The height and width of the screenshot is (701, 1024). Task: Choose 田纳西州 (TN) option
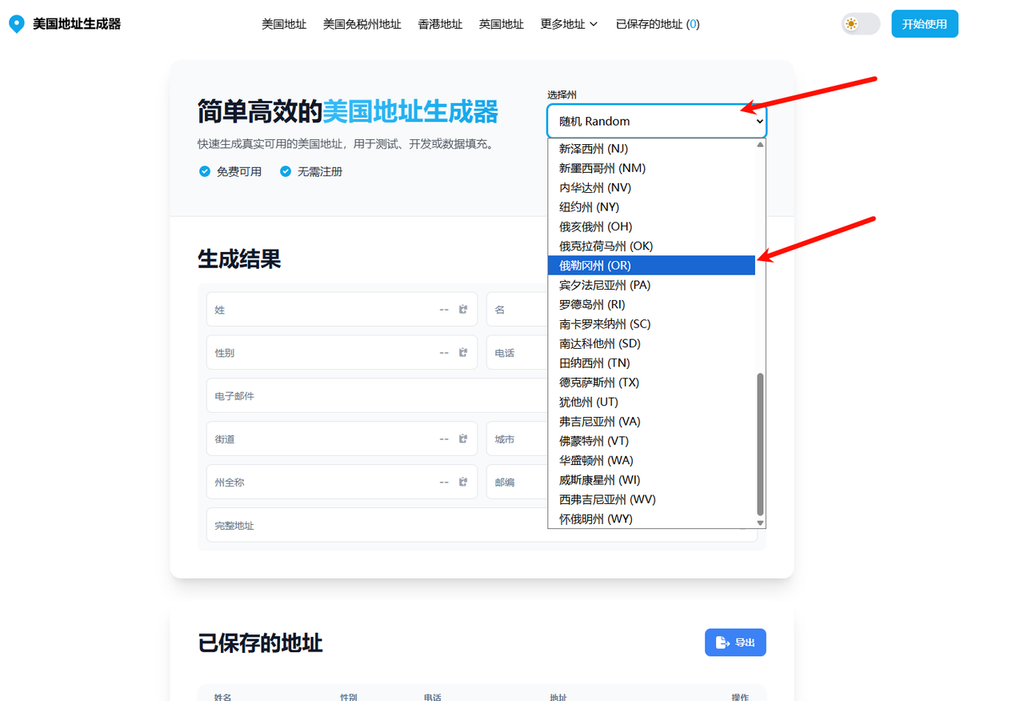pos(651,363)
